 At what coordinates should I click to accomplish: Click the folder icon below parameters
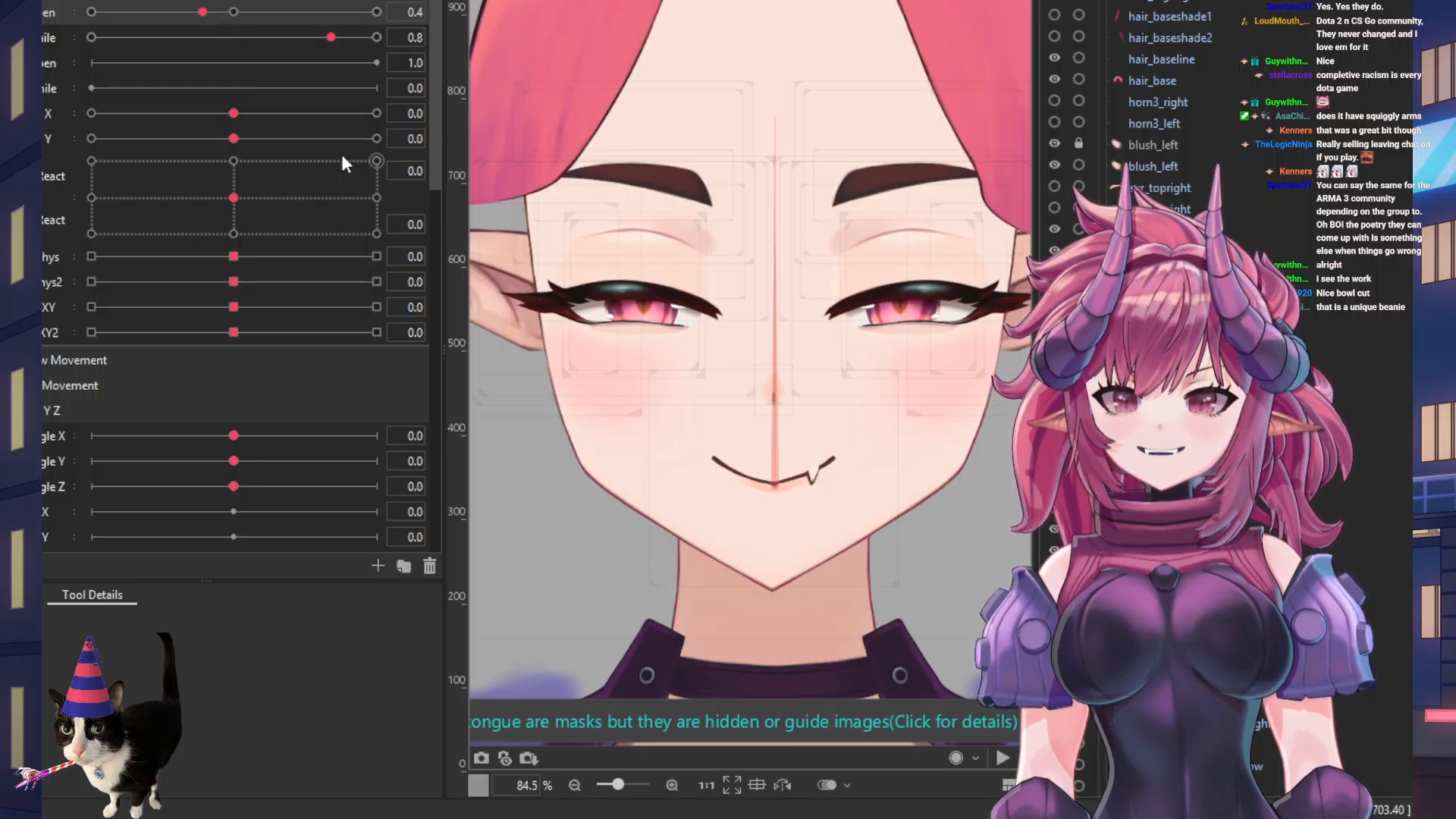(403, 566)
